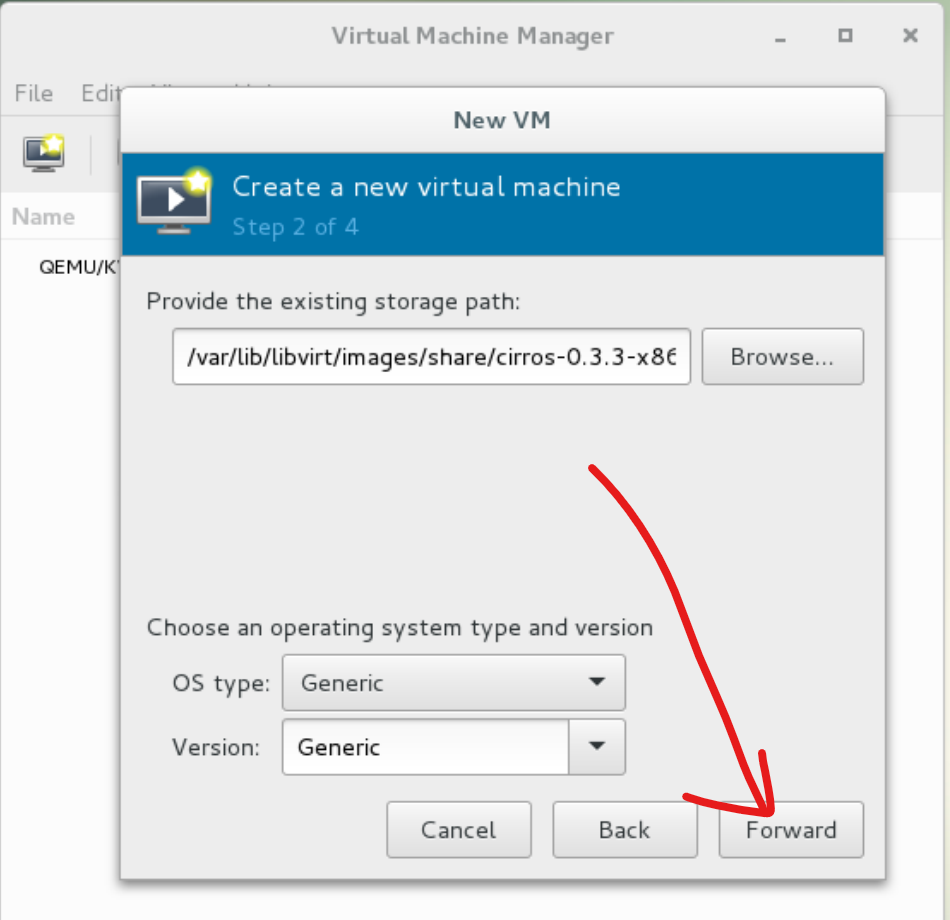
Task: Minimize the Virtual Machine Manager window
Action: click(780, 36)
